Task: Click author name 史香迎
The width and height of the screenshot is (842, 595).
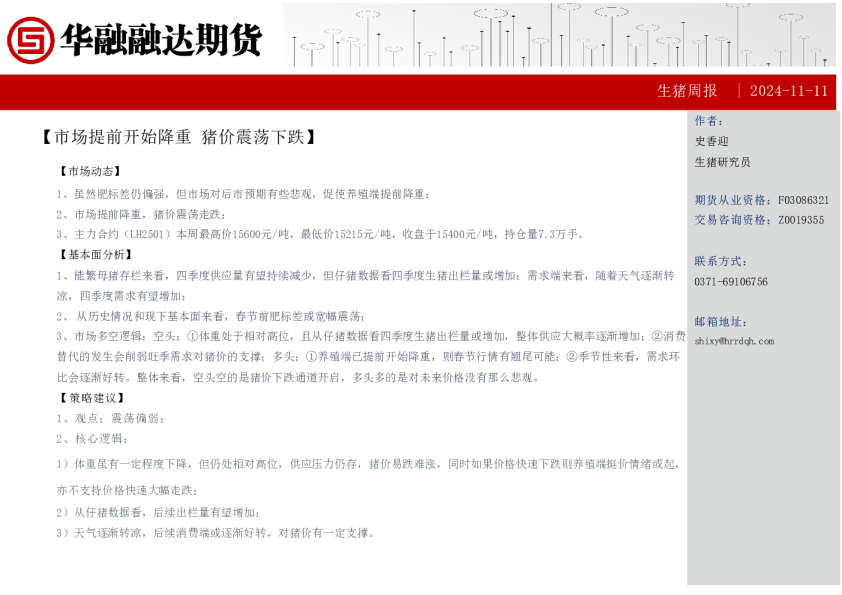Action: pyautogui.click(x=712, y=141)
